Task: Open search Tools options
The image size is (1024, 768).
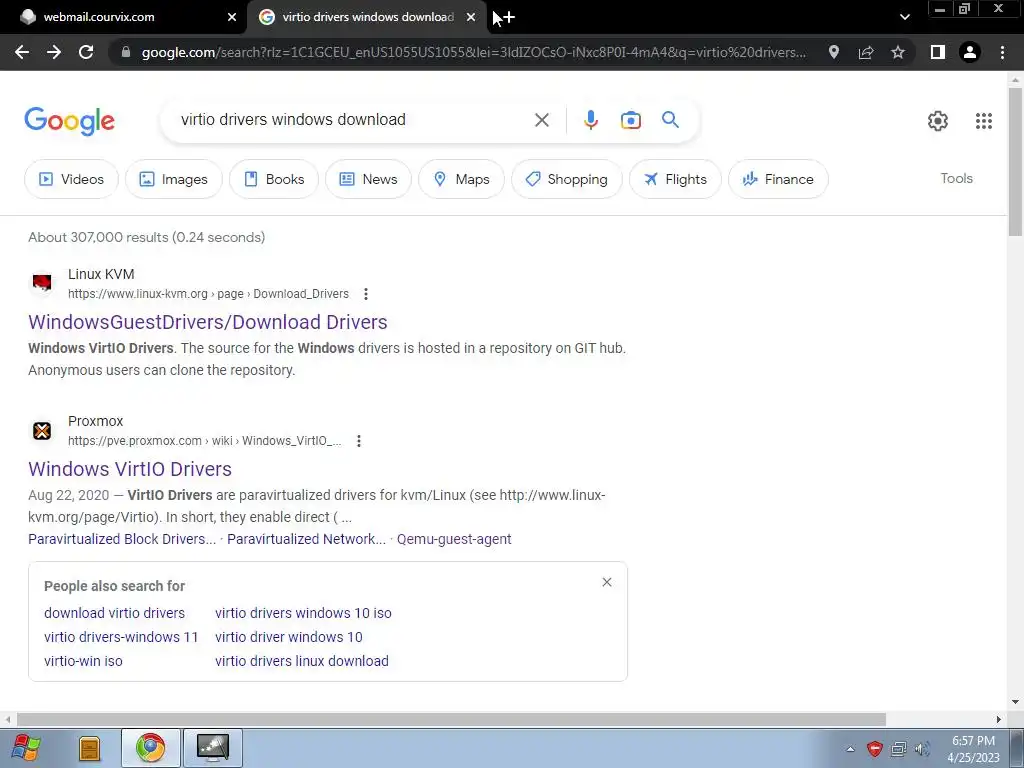Action: coord(956,178)
